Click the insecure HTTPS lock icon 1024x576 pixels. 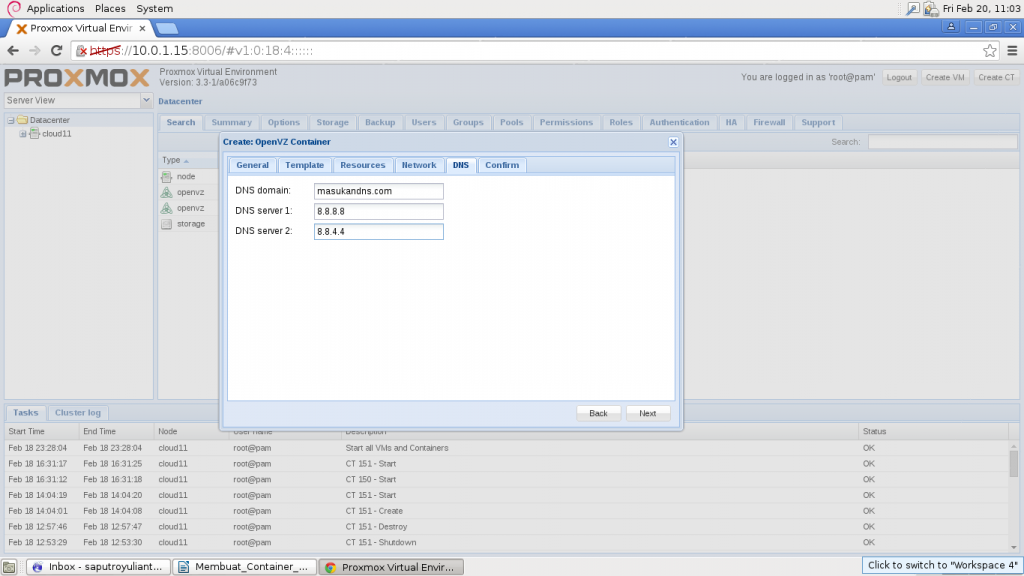[82, 50]
